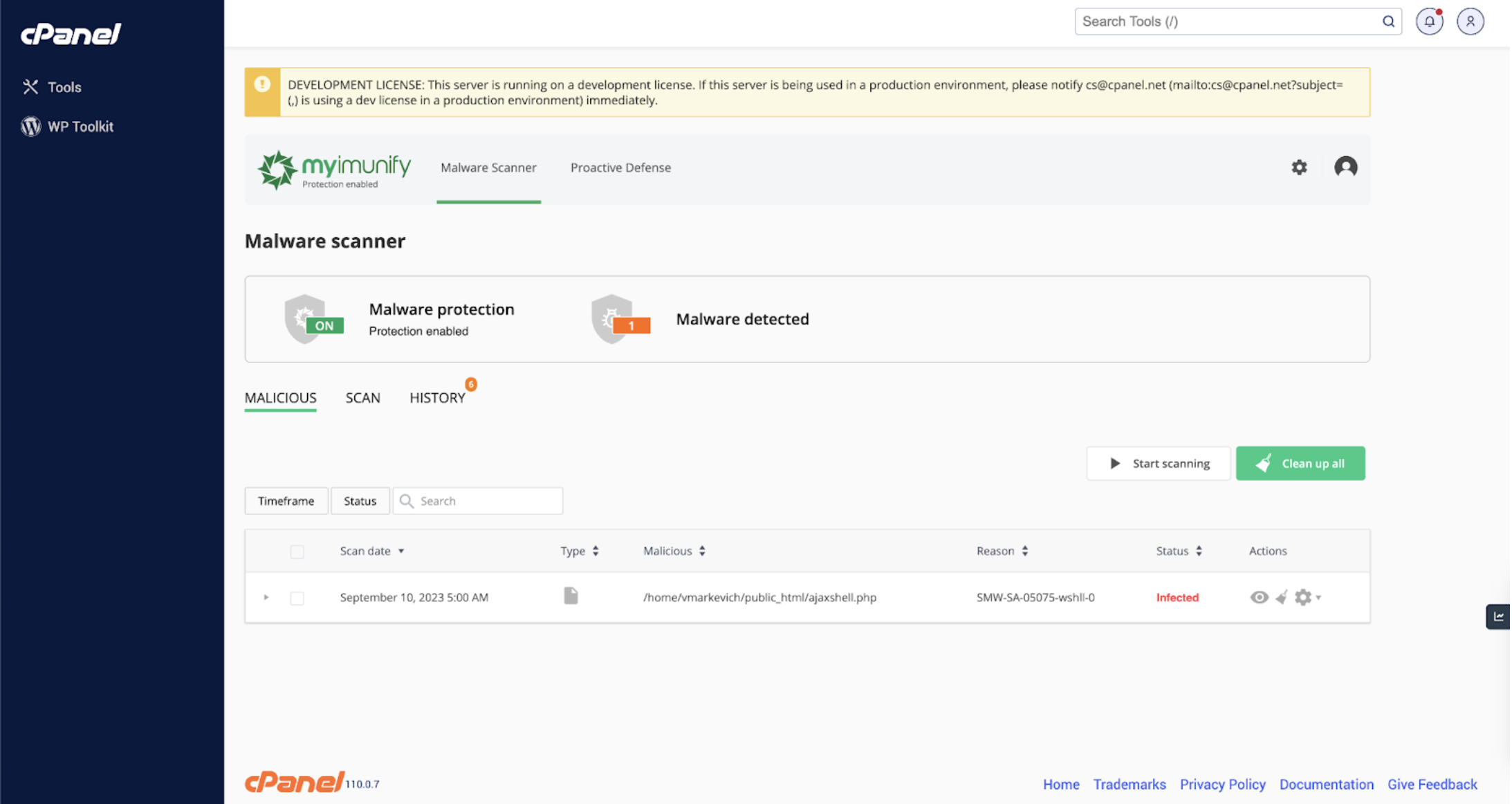1512x804 pixels.
Task: Open the Privacy Policy footer link
Action: [1222, 785]
